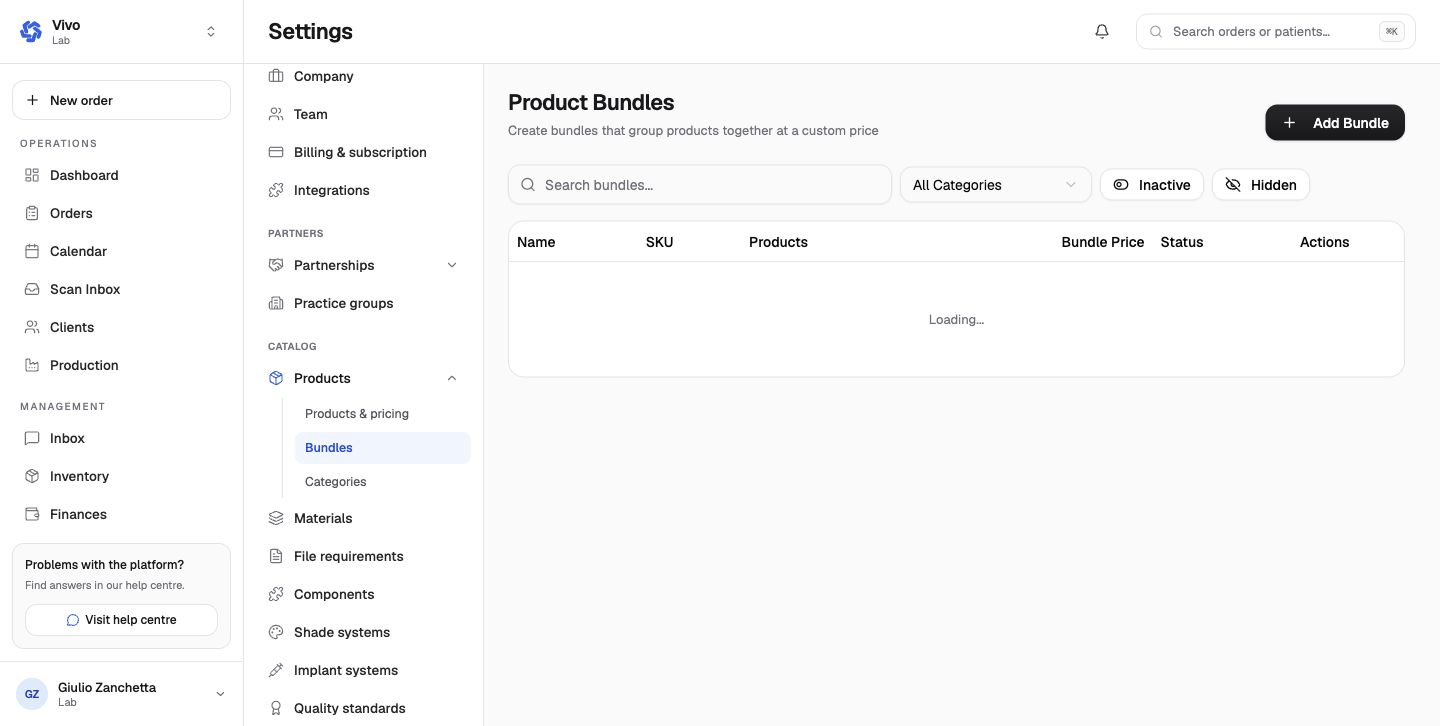
Task: Click the Clients people icon
Action: point(32,327)
